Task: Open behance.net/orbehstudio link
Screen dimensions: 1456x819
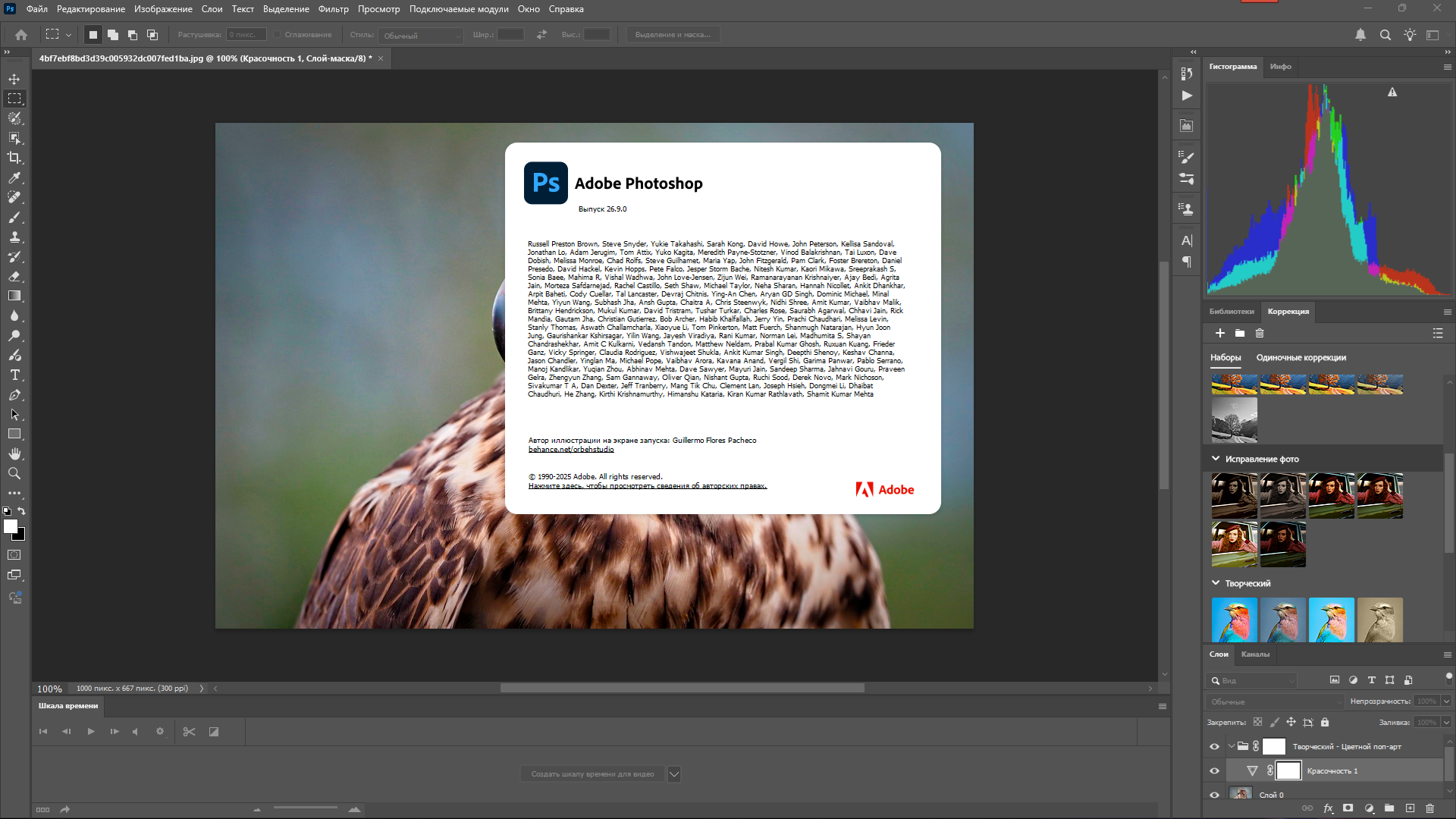Action: click(x=571, y=450)
